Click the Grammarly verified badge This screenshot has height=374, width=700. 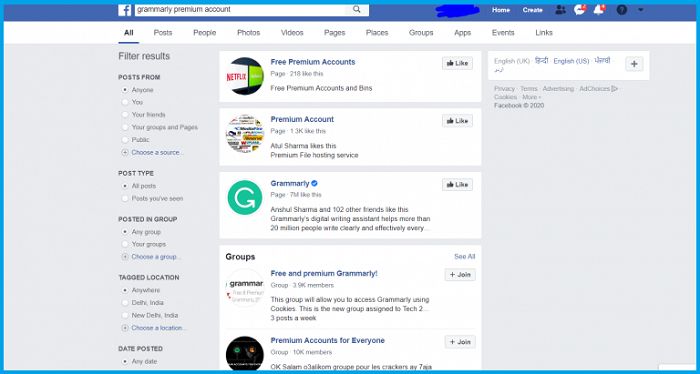(314, 183)
